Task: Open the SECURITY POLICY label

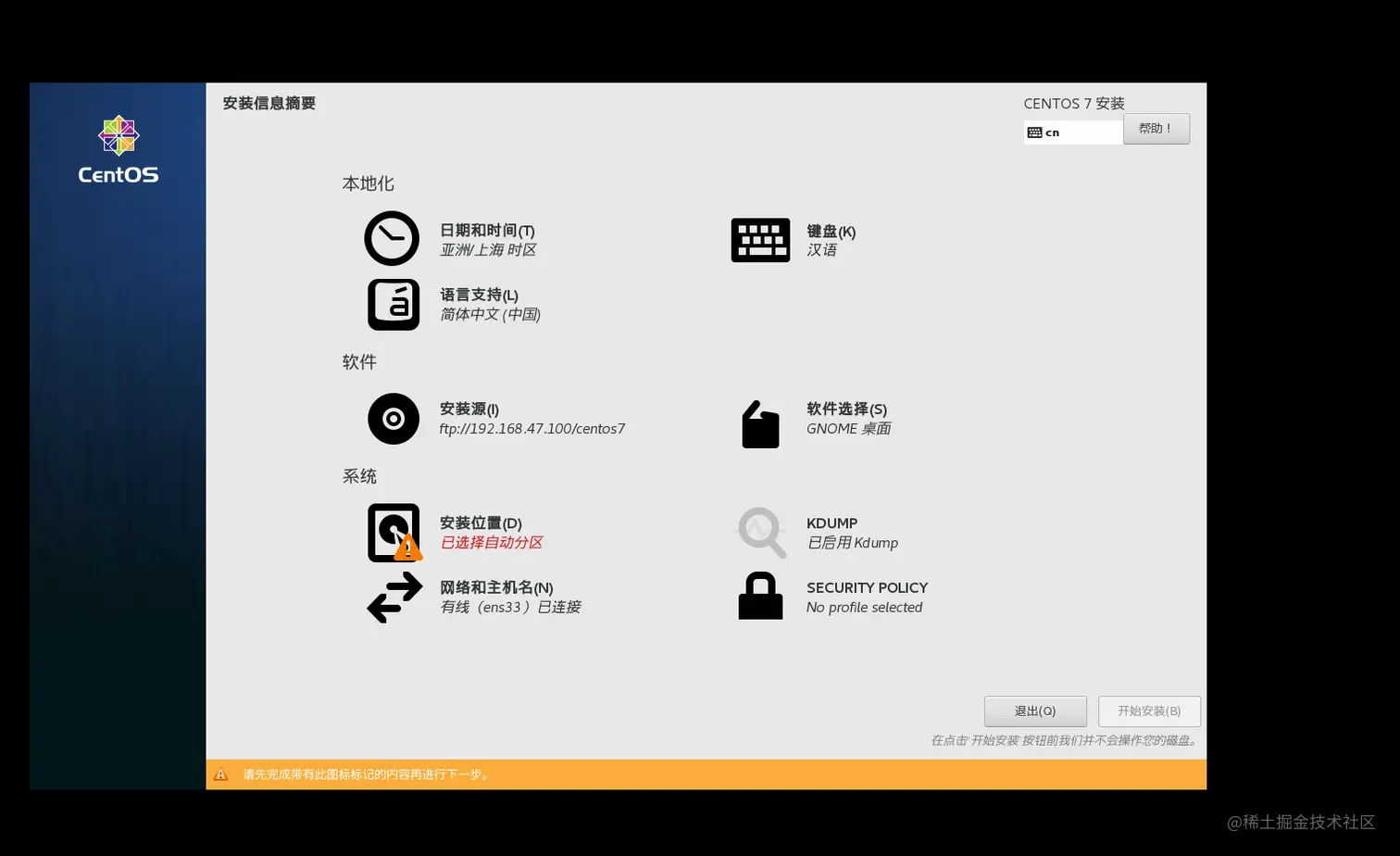Action: pos(867,587)
